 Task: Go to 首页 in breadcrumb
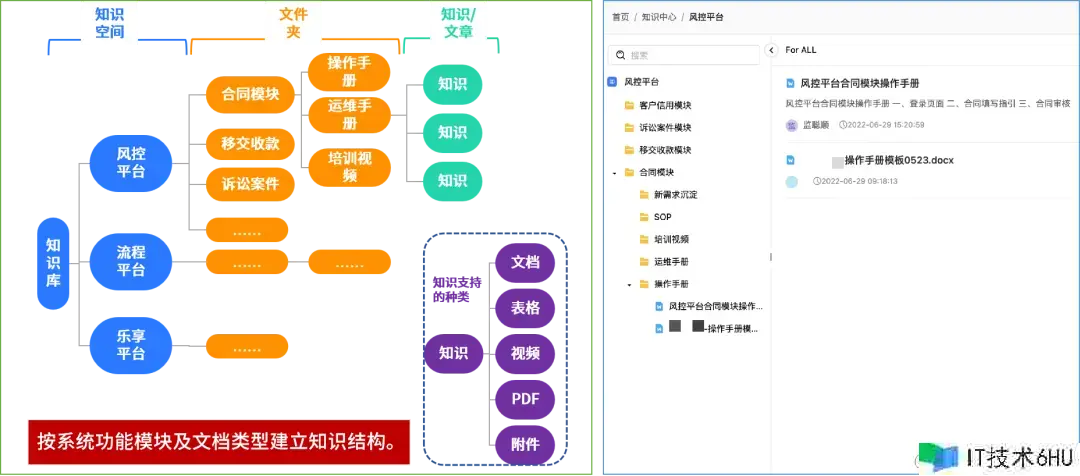click(621, 17)
